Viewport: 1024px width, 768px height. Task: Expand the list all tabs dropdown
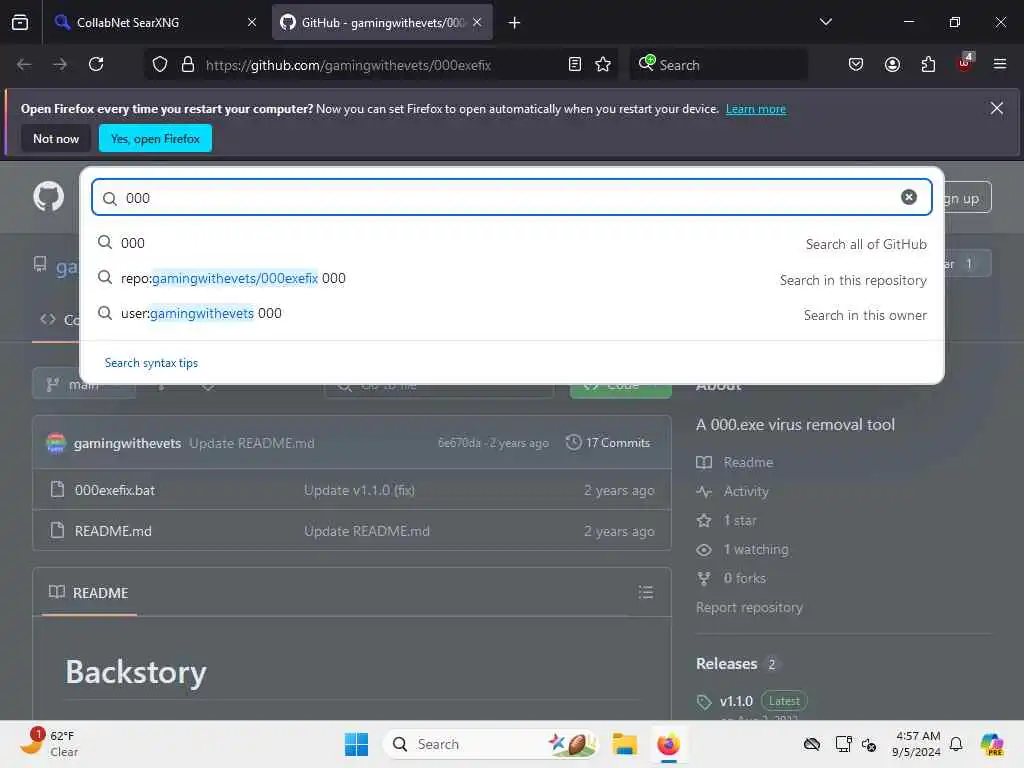(x=825, y=22)
